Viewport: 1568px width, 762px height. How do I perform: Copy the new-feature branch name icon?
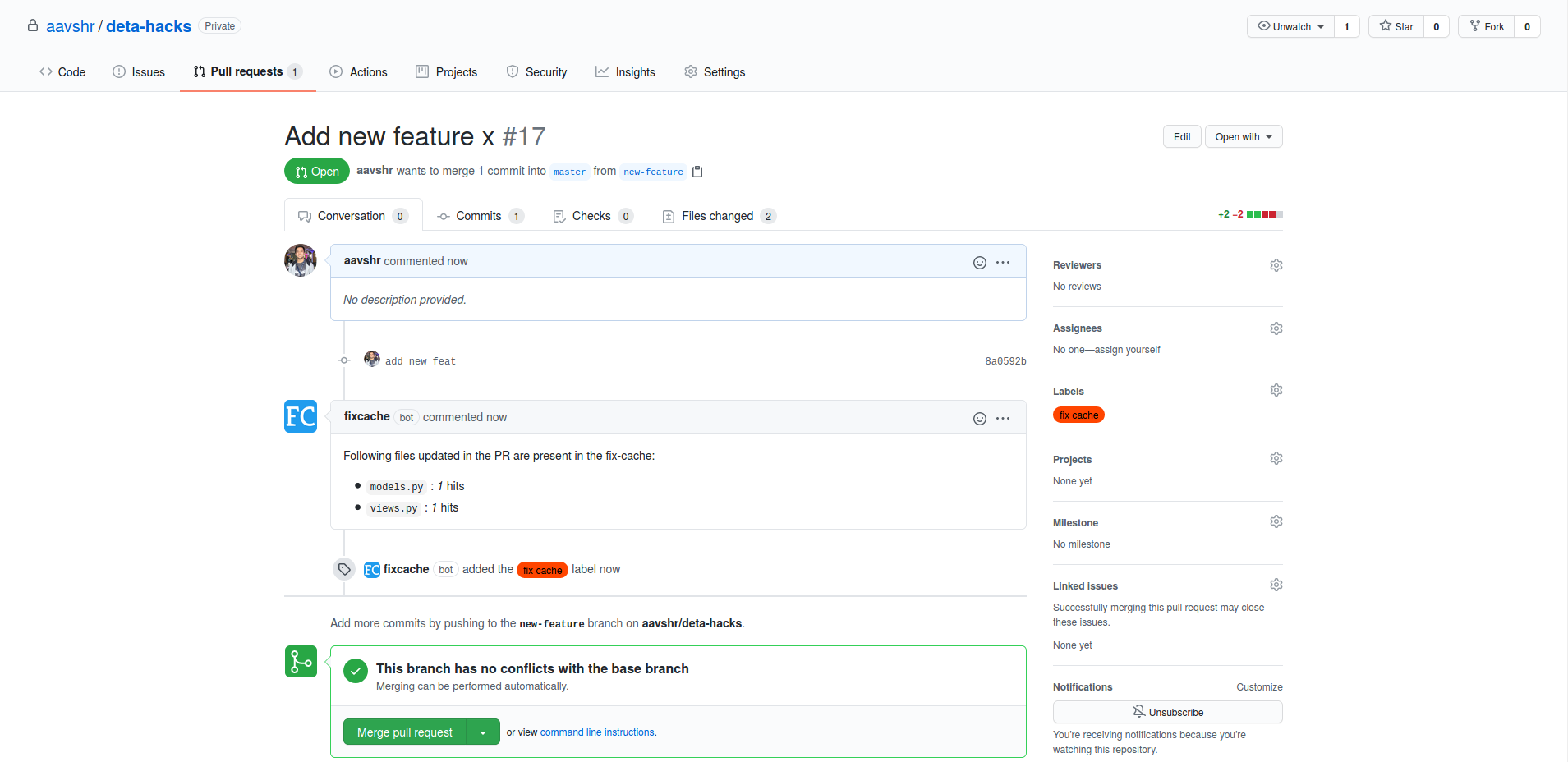pyautogui.click(x=697, y=172)
